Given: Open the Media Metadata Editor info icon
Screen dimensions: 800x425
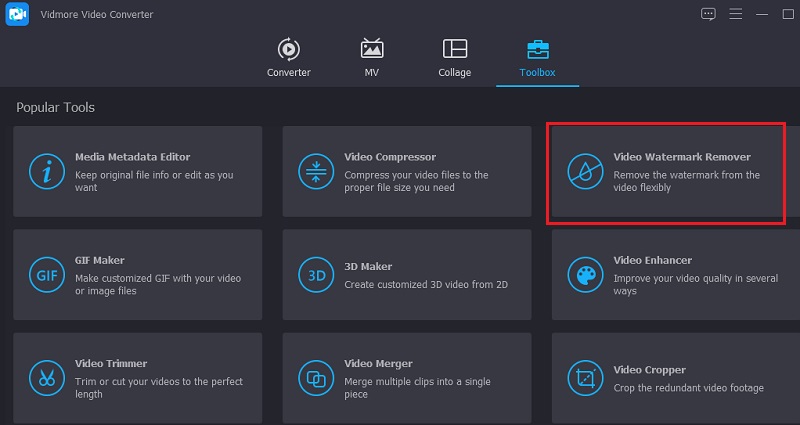Looking at the screenshot, I should (46, 171).
